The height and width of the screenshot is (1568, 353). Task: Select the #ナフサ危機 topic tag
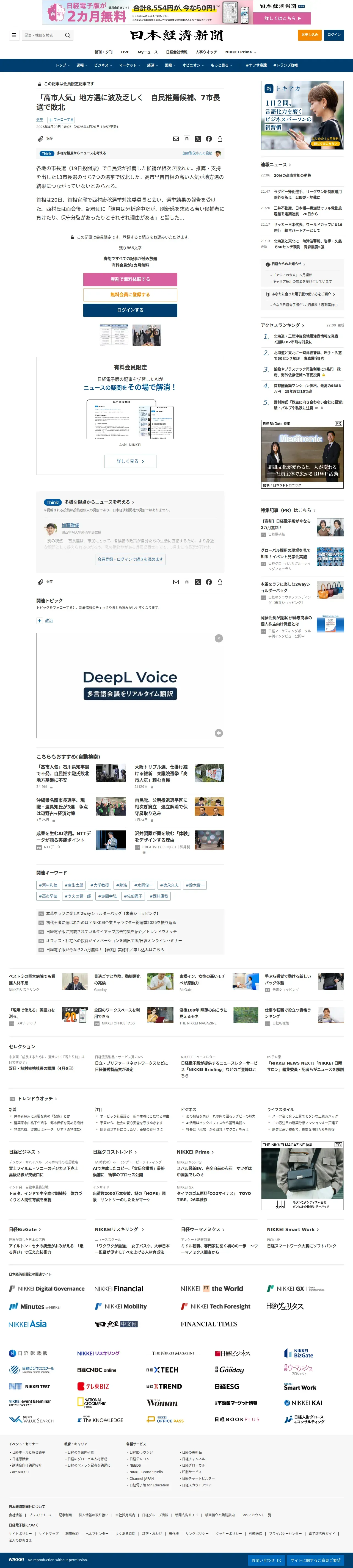pos(256,65)
